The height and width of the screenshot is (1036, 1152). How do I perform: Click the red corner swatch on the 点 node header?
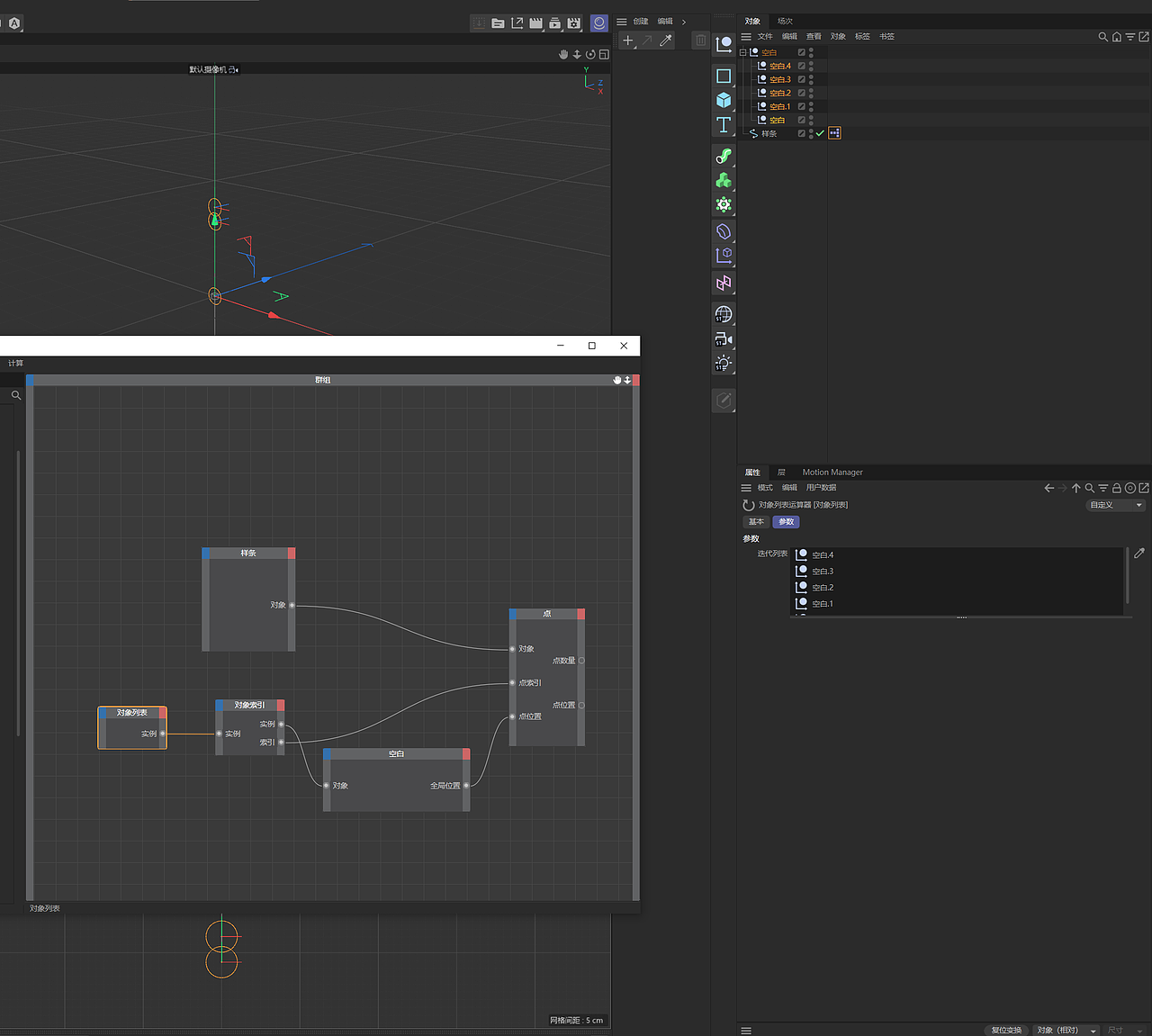click(x=580, y=613)
